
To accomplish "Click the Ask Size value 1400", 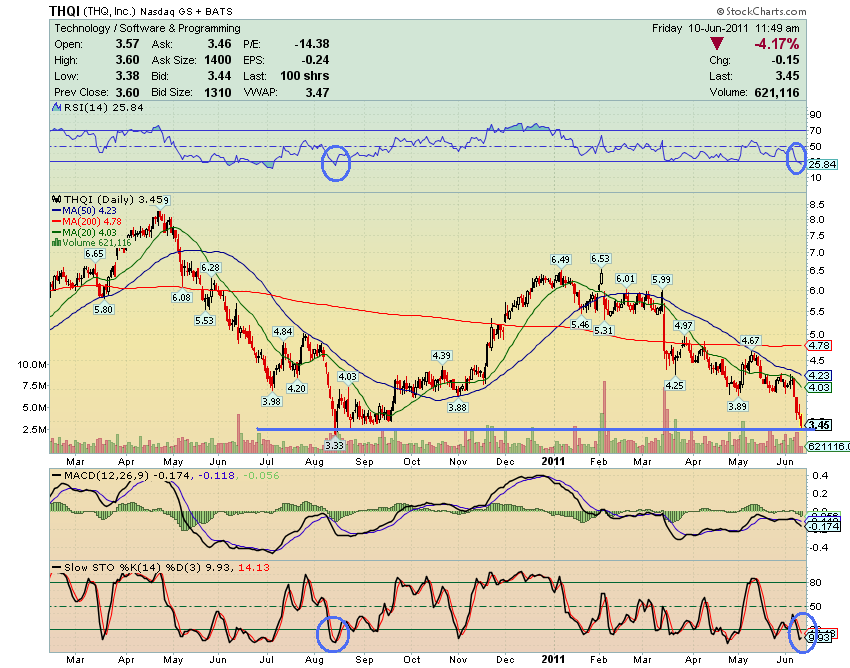I will tap(218, 60).
